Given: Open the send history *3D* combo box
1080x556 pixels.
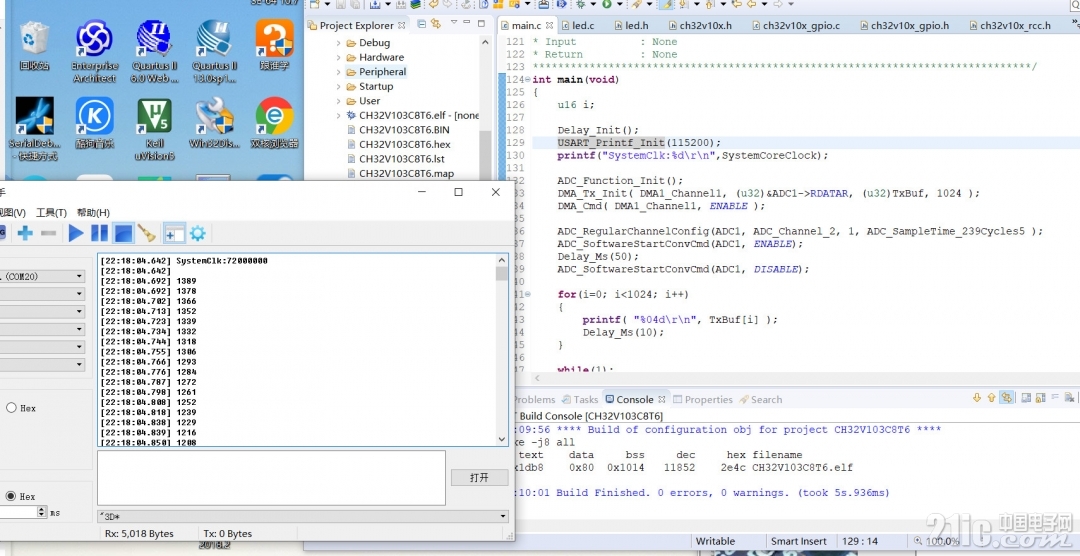Looking at the screenshot, I should [302, 516].
